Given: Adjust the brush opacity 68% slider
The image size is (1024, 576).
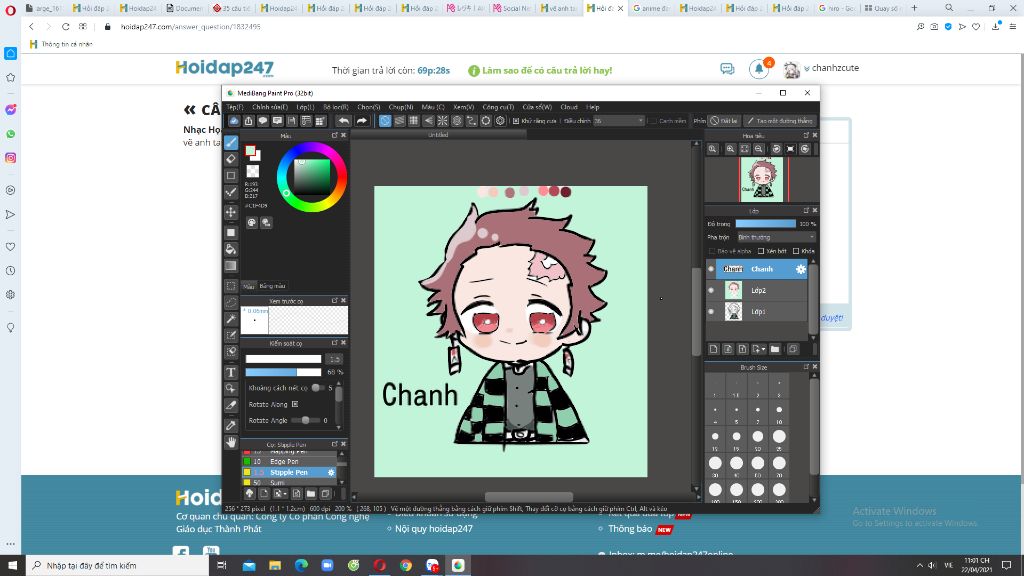Looking at the screenshot, I should [283, 372].
